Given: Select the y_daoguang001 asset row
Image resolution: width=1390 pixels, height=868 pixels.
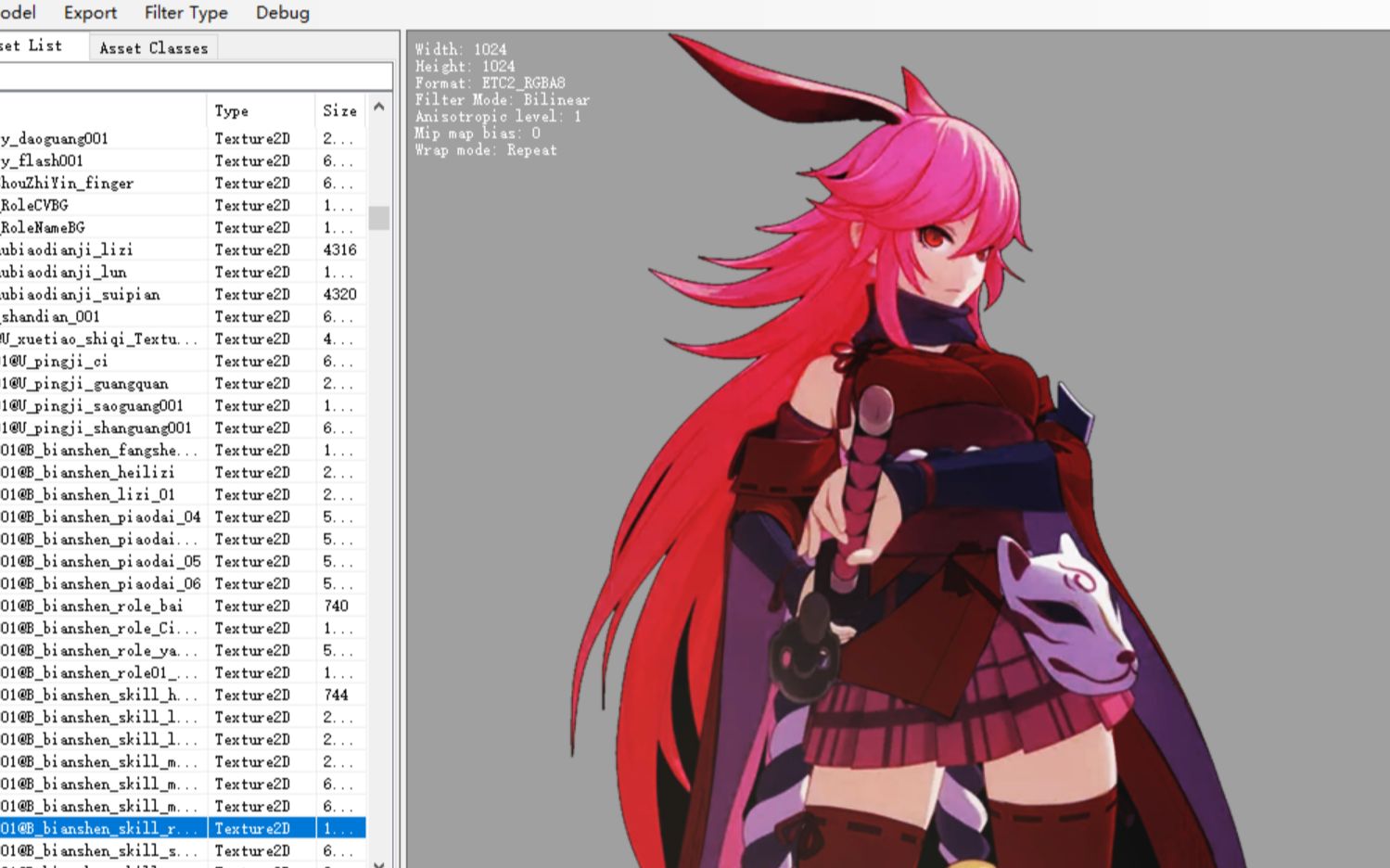Looking at the screenshot, I should [183, 138].
